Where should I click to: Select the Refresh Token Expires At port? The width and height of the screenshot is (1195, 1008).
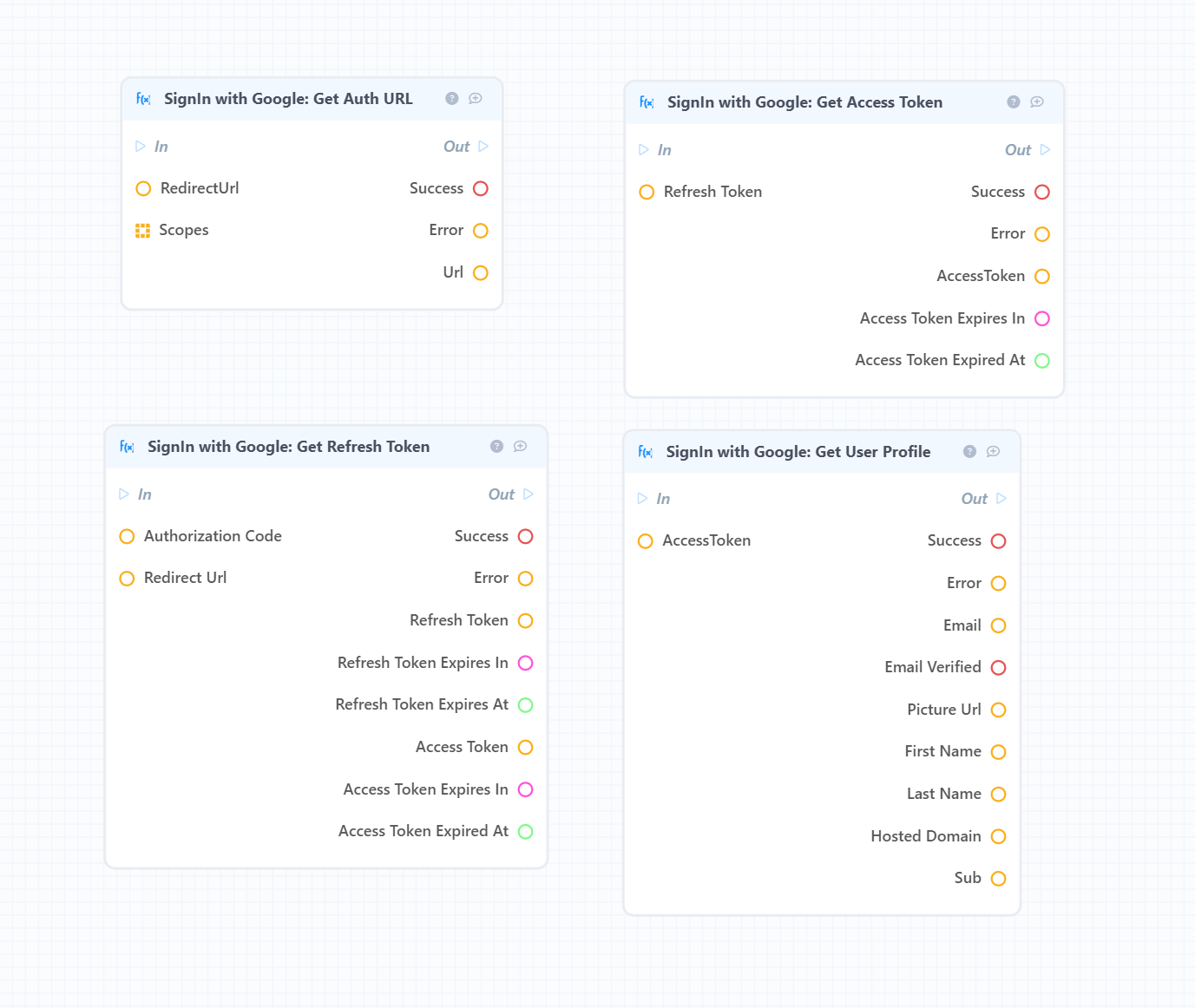[x=525, y=705]
